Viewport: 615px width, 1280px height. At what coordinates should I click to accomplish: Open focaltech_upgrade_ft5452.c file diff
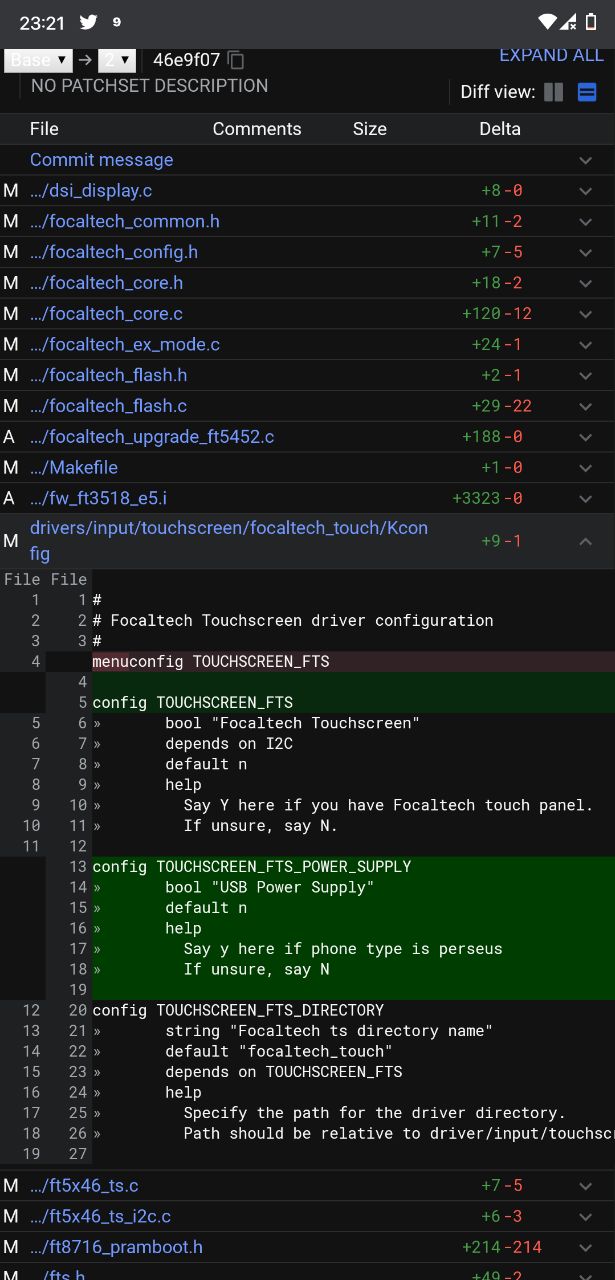[152, 437]
